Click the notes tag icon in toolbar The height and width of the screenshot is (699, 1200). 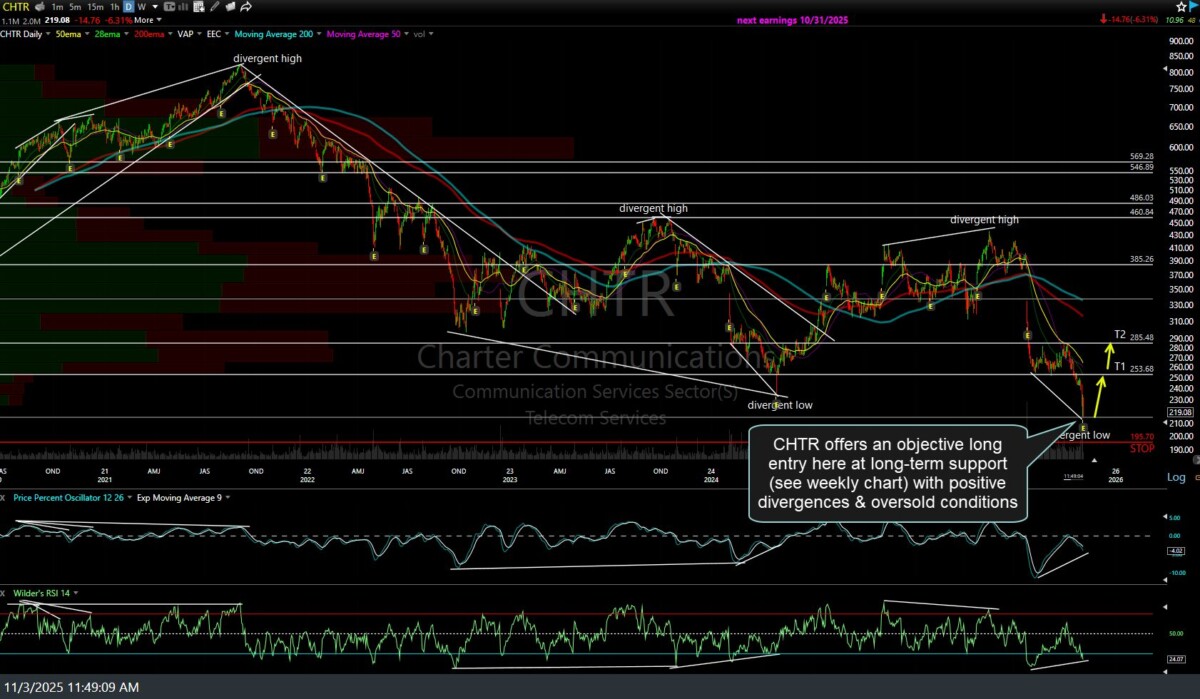click(x=230, y=7)
